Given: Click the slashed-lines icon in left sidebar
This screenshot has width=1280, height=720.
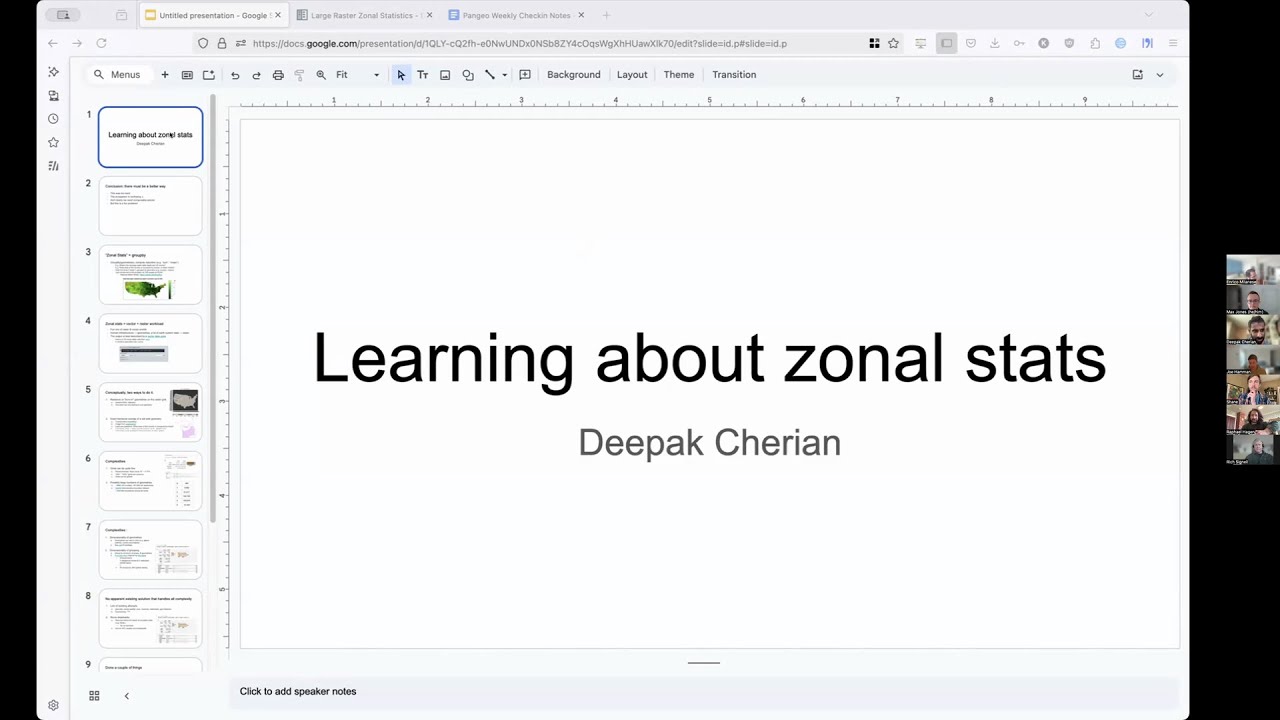Looking at the screenshot, I should [x=53, y=166].
